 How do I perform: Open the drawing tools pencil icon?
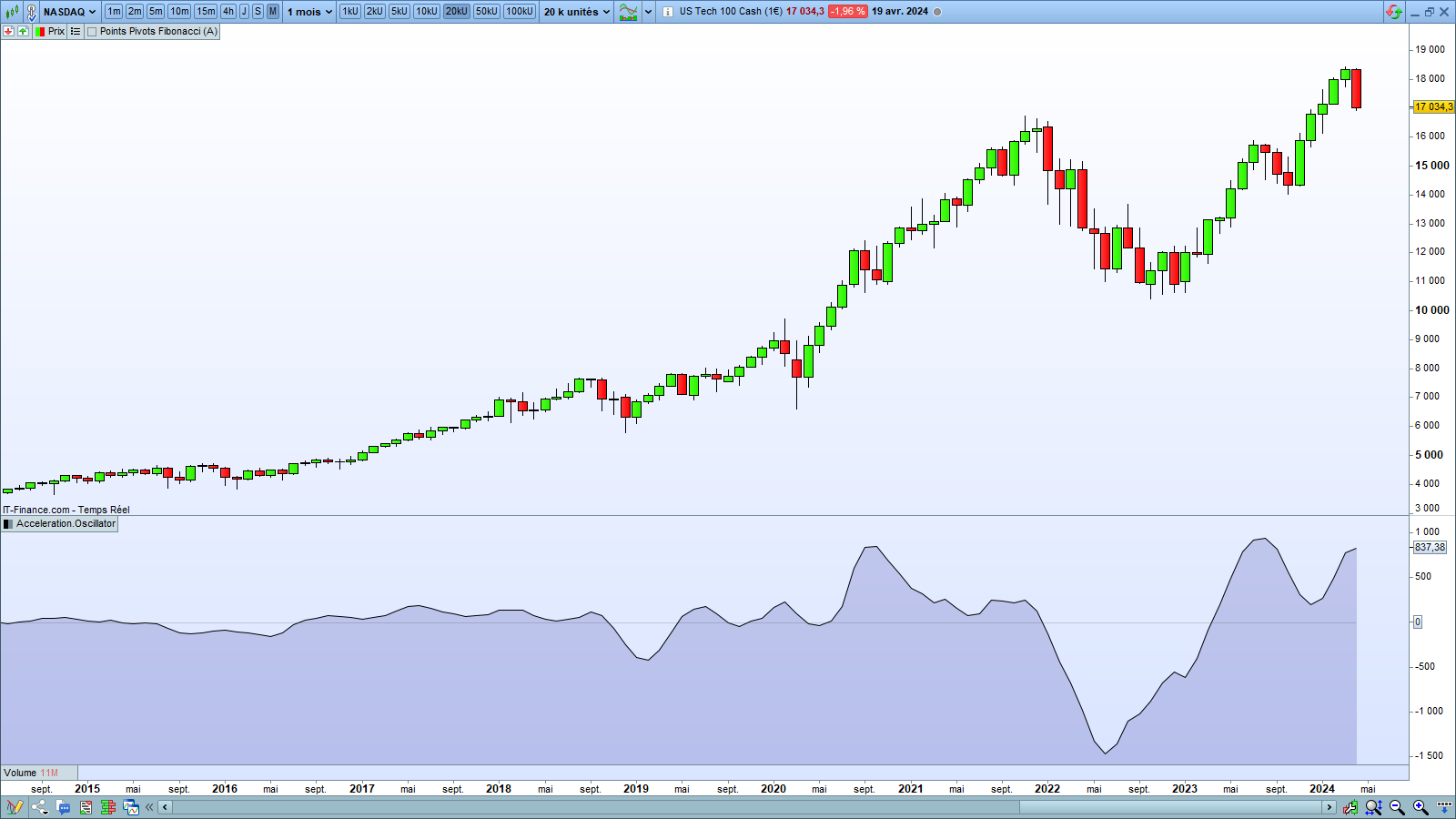15,807
